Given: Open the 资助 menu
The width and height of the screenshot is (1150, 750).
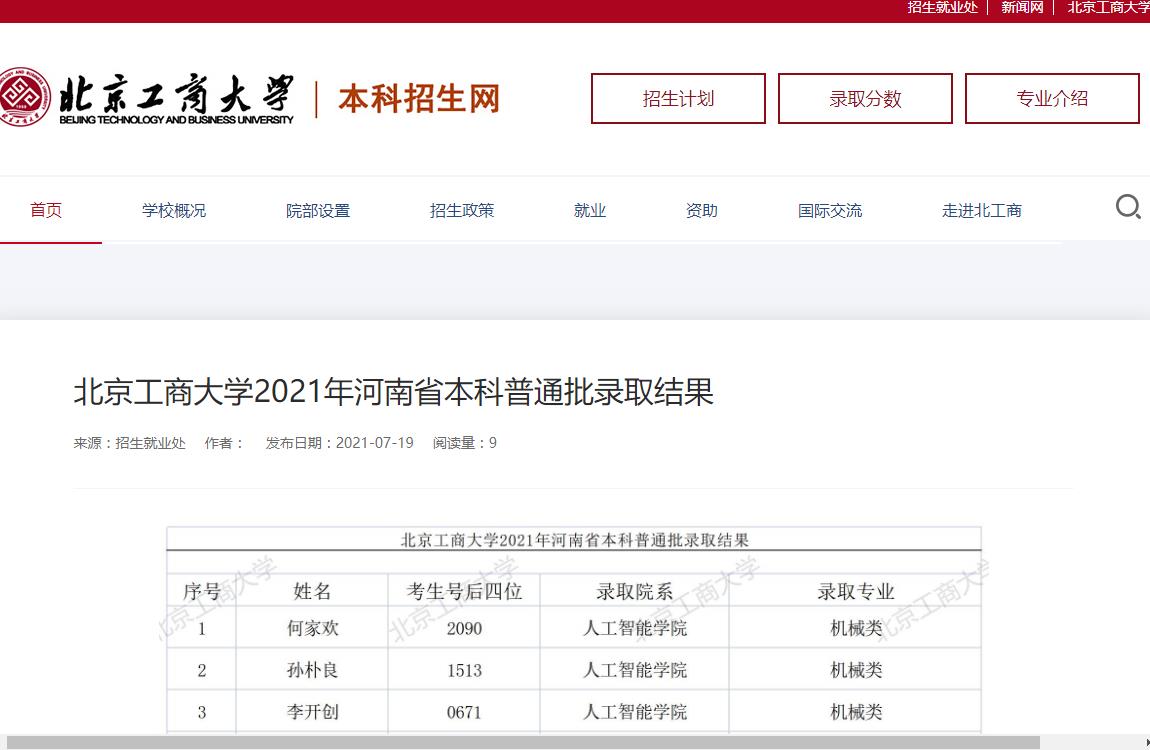Looking at the screenshot, I should (x=702, y=211).
